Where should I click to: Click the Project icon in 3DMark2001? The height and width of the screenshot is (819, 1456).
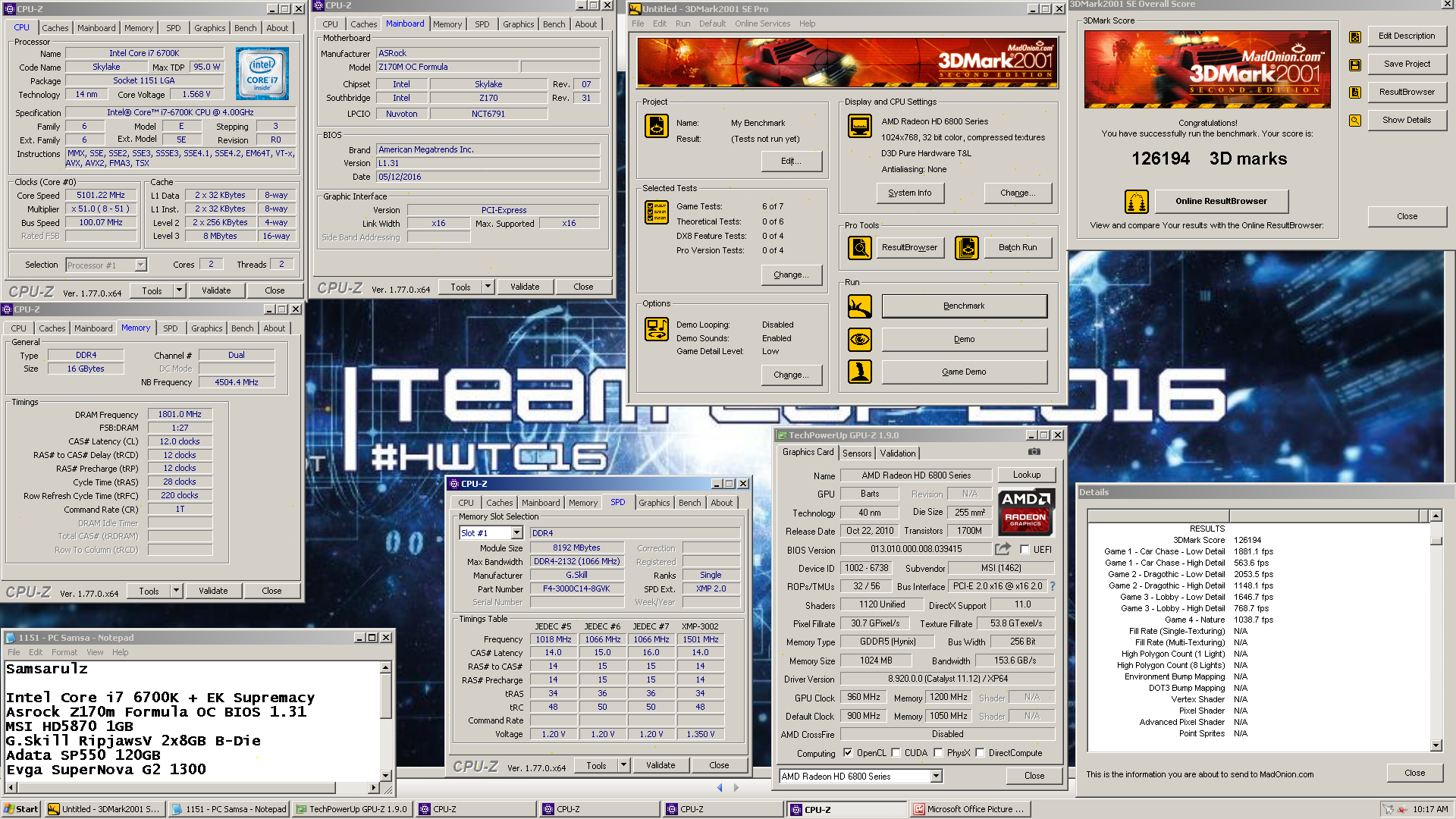point(656,126)
